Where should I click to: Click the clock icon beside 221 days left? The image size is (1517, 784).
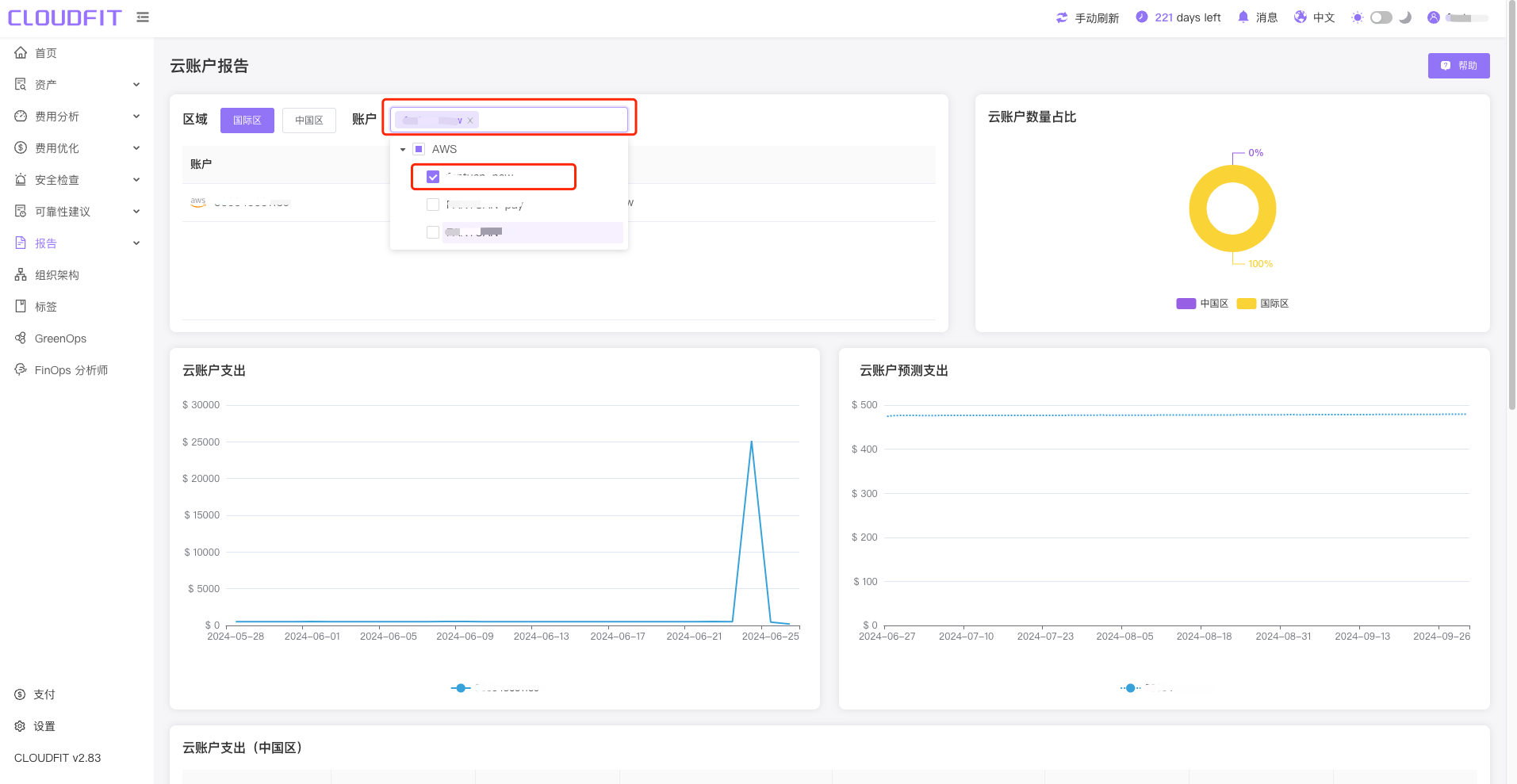[1142, 17]
